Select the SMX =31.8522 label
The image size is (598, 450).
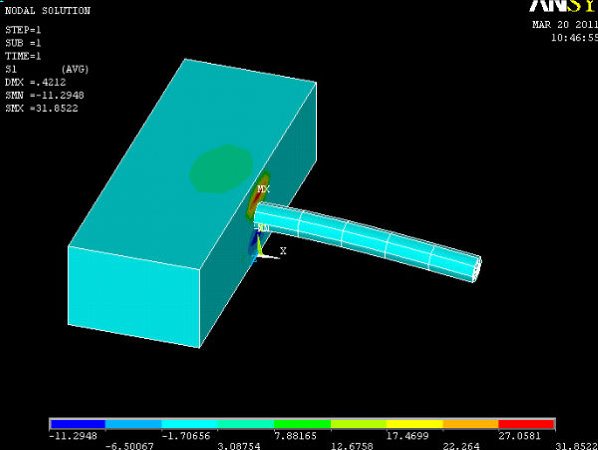(x=42, y=108)
